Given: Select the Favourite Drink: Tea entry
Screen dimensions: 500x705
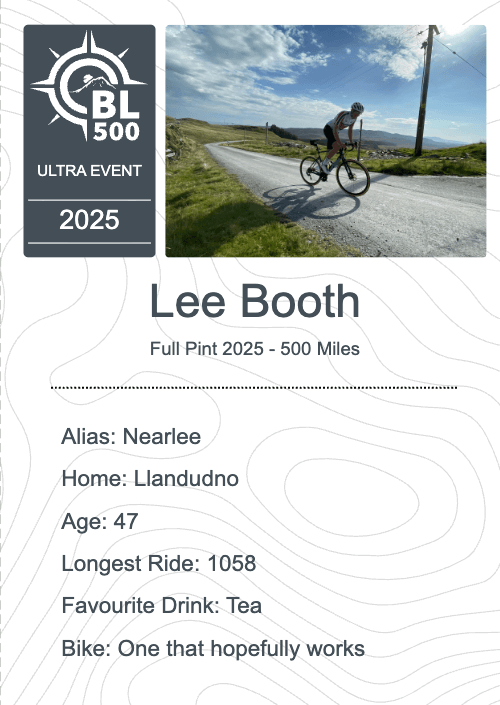Looking at the screenshot, I should click(x=161, y=605).
